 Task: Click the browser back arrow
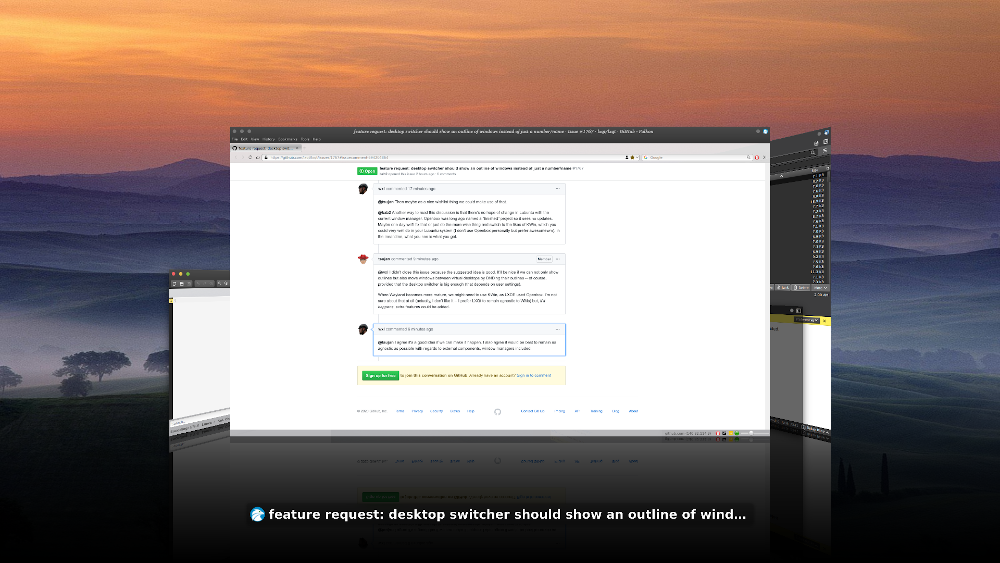click(236, 157)
